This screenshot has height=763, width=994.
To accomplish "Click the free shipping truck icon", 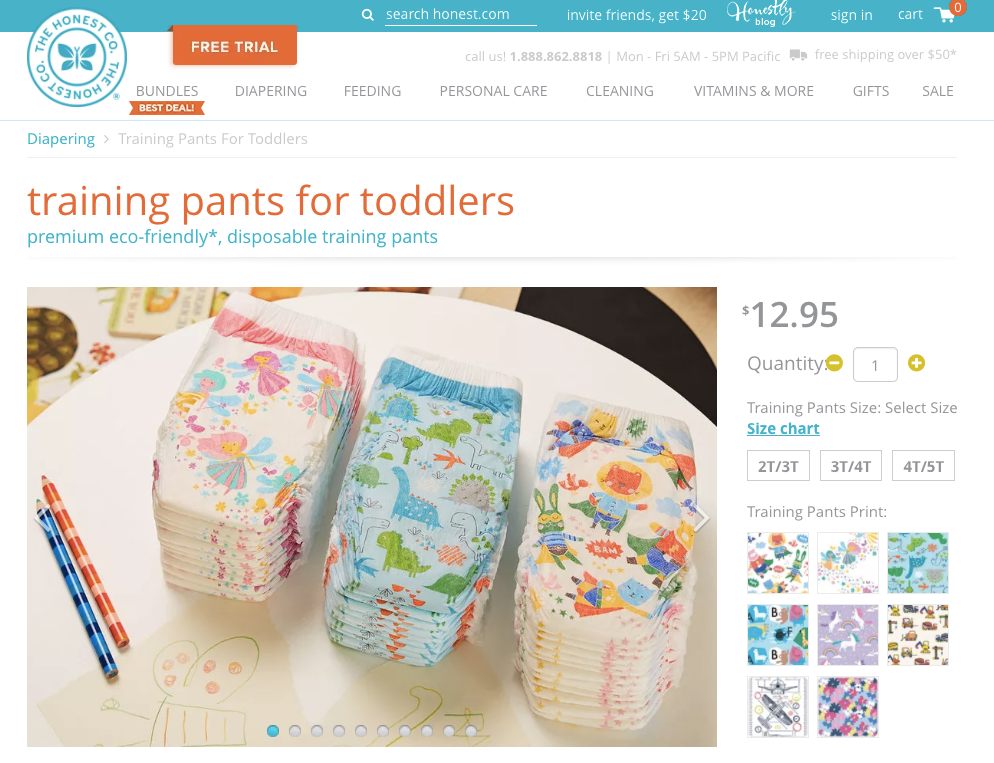I will pyautogui.click(x=798, y=55).
